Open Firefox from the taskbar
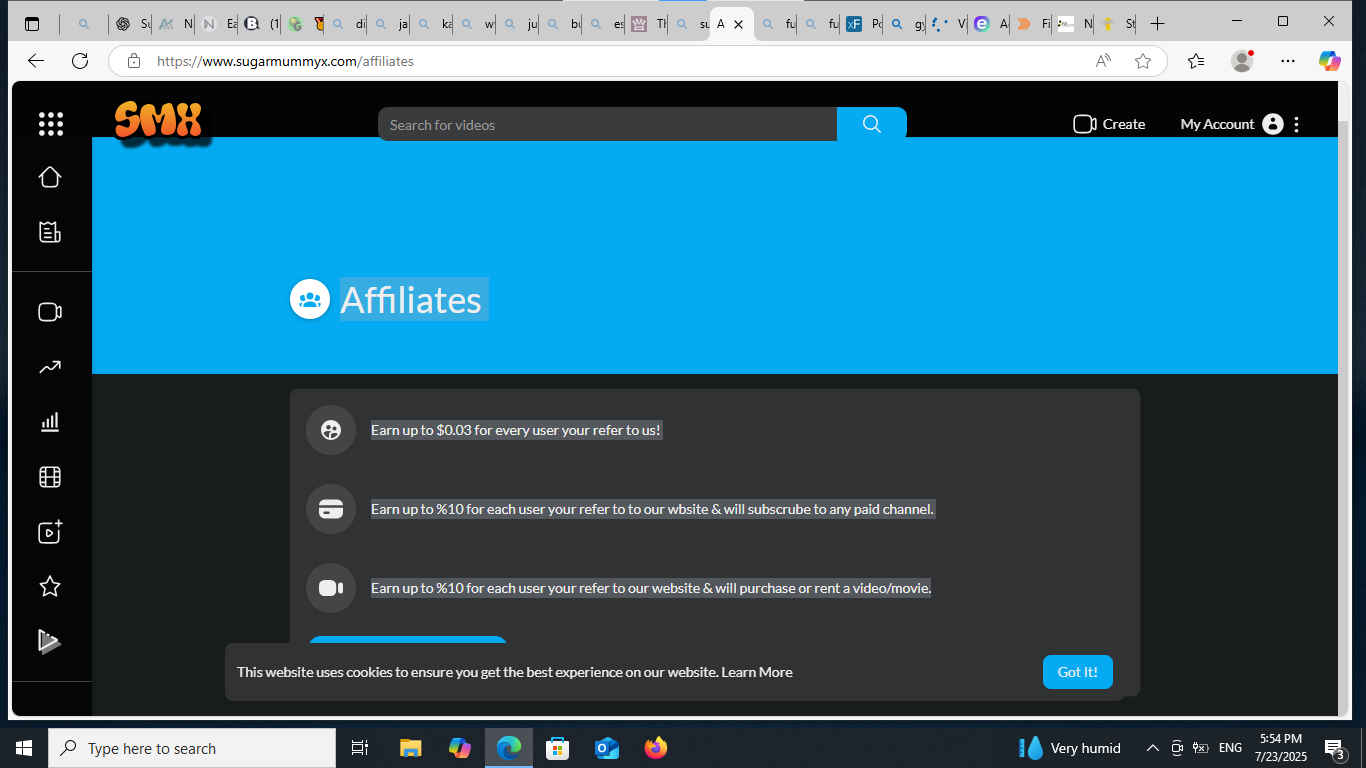The image size is (1366, 768). (656, 748)
